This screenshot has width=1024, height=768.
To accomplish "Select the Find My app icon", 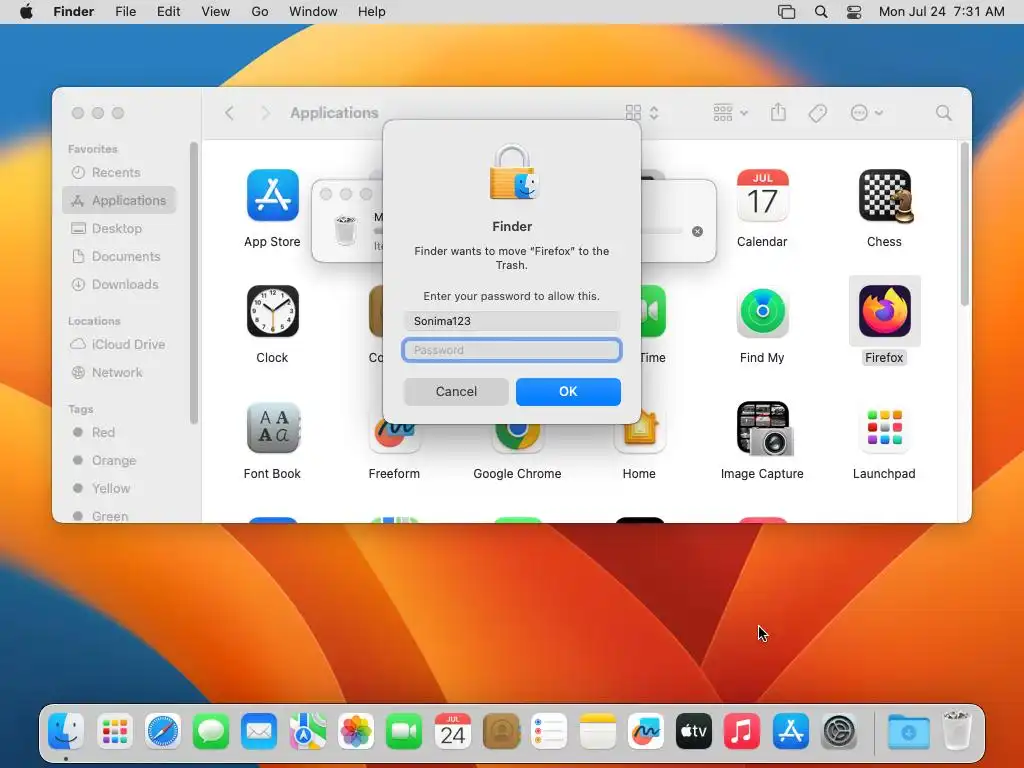I will click(762, 312).
